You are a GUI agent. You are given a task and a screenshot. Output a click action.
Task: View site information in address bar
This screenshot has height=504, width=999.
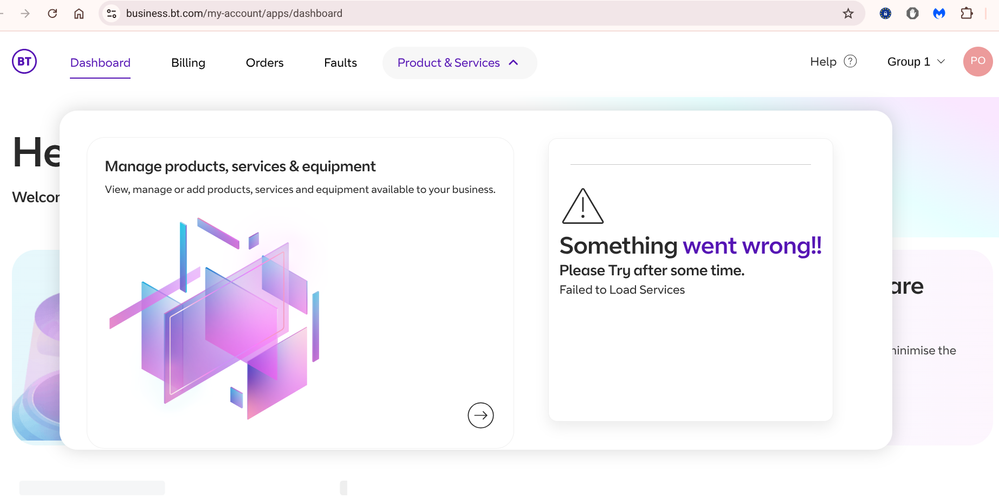pos(112,14)
